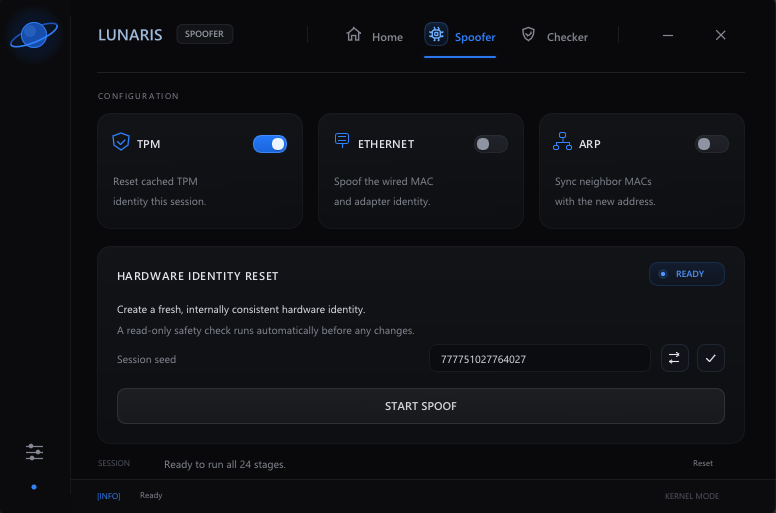
Task: Select the Spoofer tab label
Action: coord(475,37)
